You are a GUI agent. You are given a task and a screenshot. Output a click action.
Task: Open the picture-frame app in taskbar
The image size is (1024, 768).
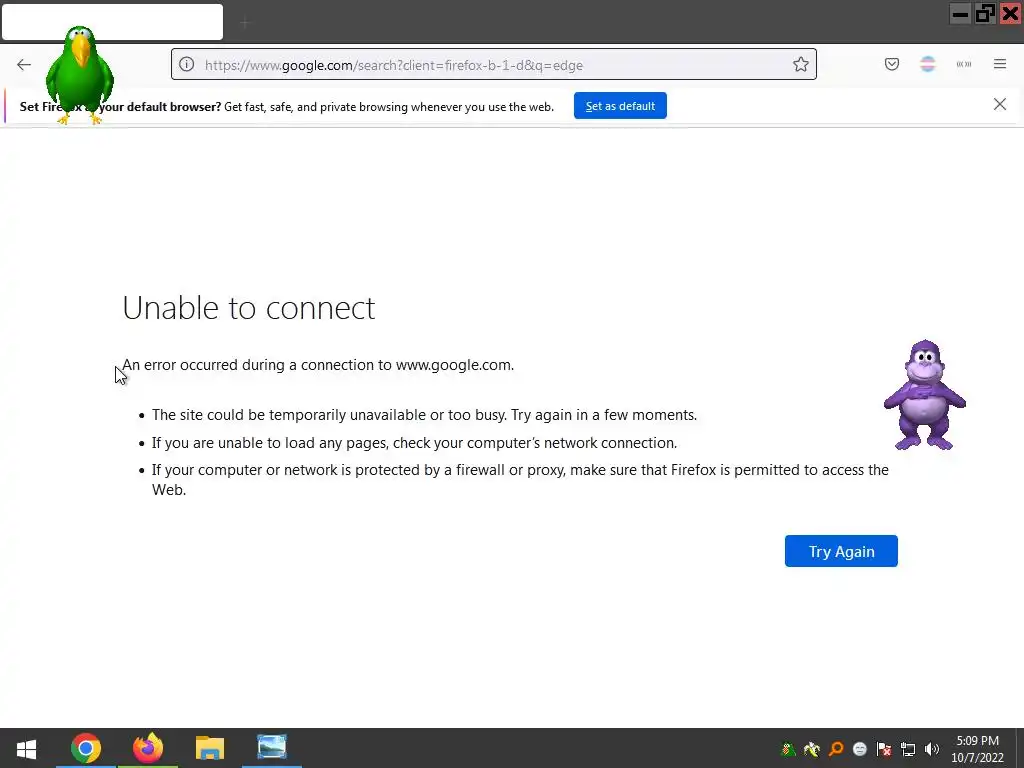click(x=272, y=748)
